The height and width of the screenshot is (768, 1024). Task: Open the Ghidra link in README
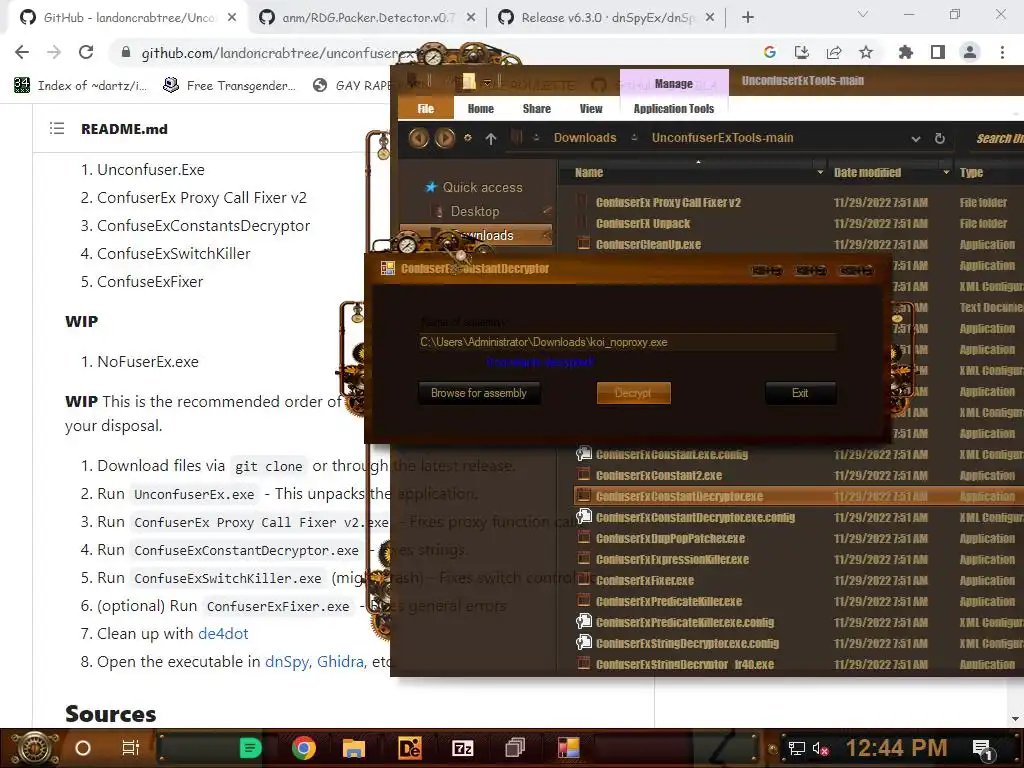340,662
